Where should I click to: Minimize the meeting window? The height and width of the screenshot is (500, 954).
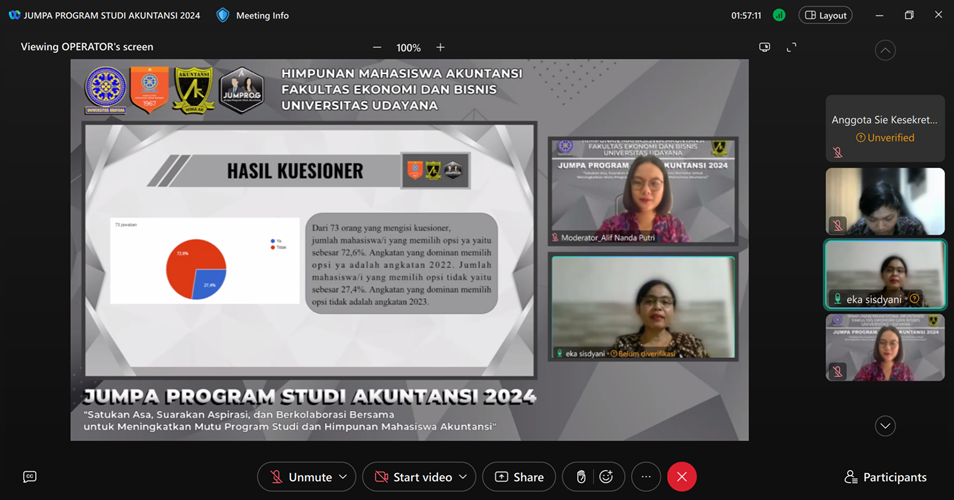click(879, 15)
